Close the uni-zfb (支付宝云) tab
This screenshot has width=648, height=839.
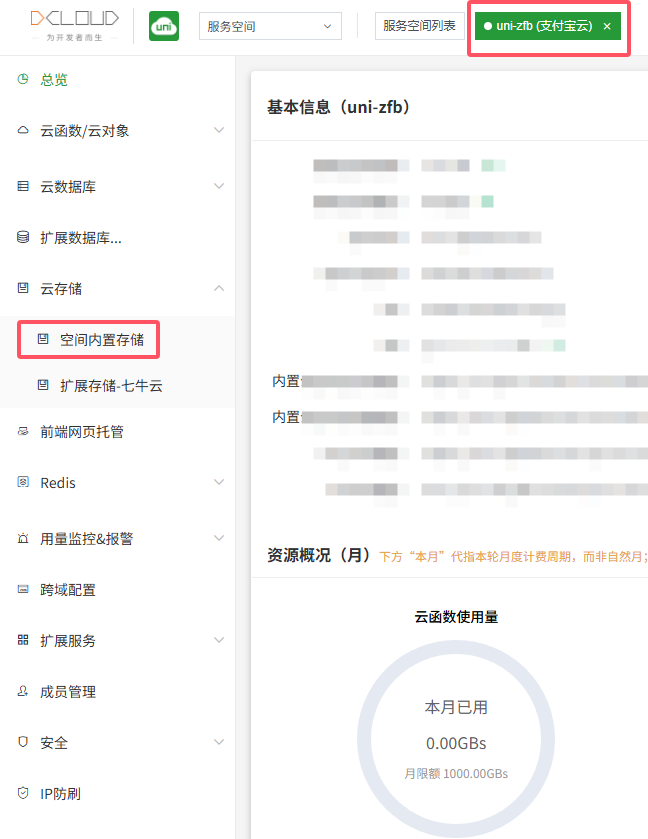click(607, 26)
